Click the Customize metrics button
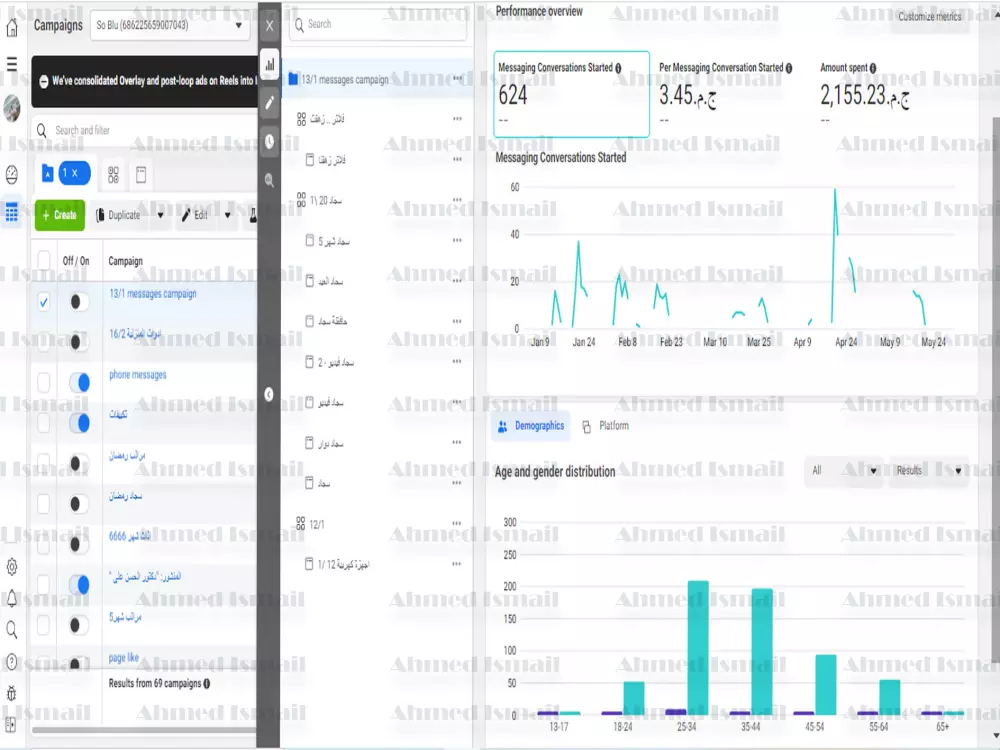The image size is (1000, 750). pyautogui.click(x=929, y=17)
